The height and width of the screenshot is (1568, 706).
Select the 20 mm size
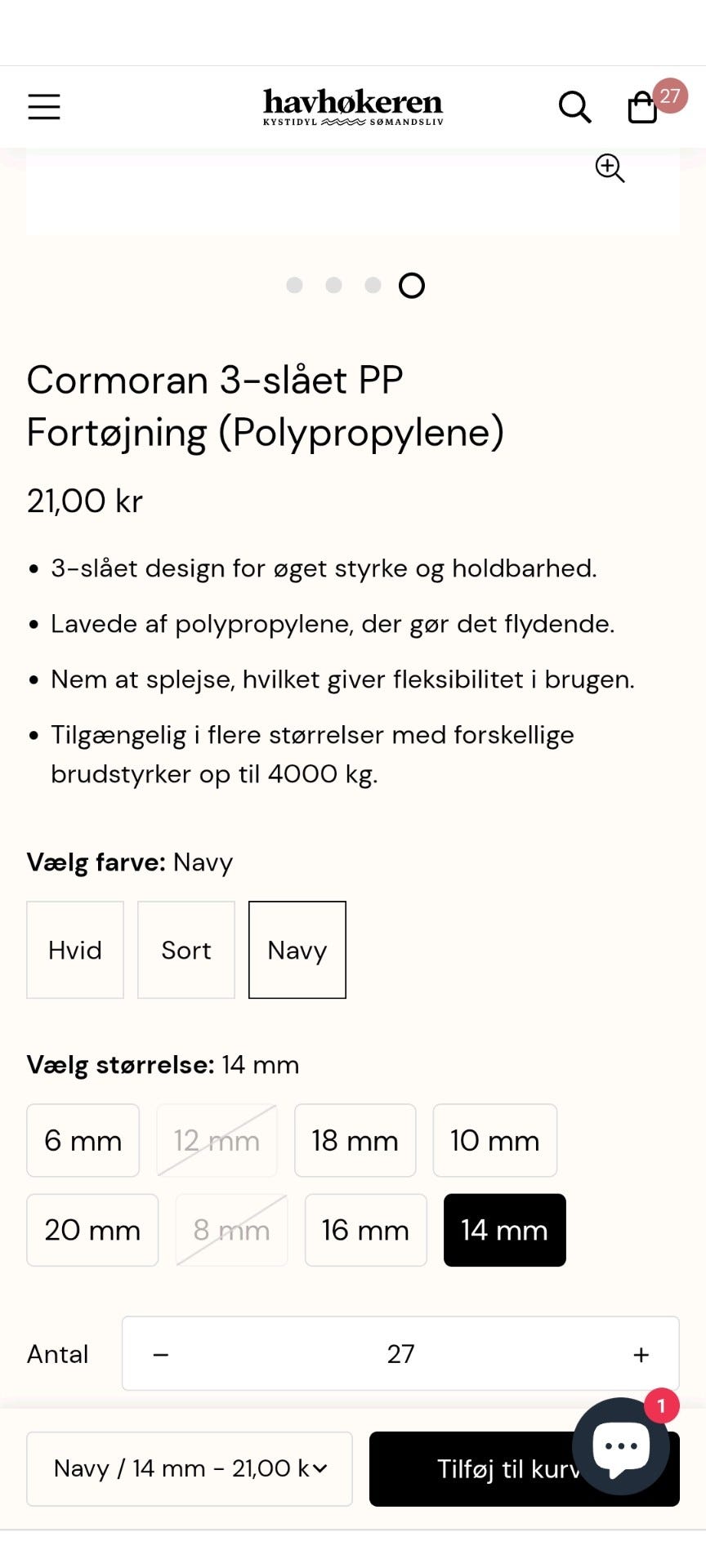[92, 1230]
